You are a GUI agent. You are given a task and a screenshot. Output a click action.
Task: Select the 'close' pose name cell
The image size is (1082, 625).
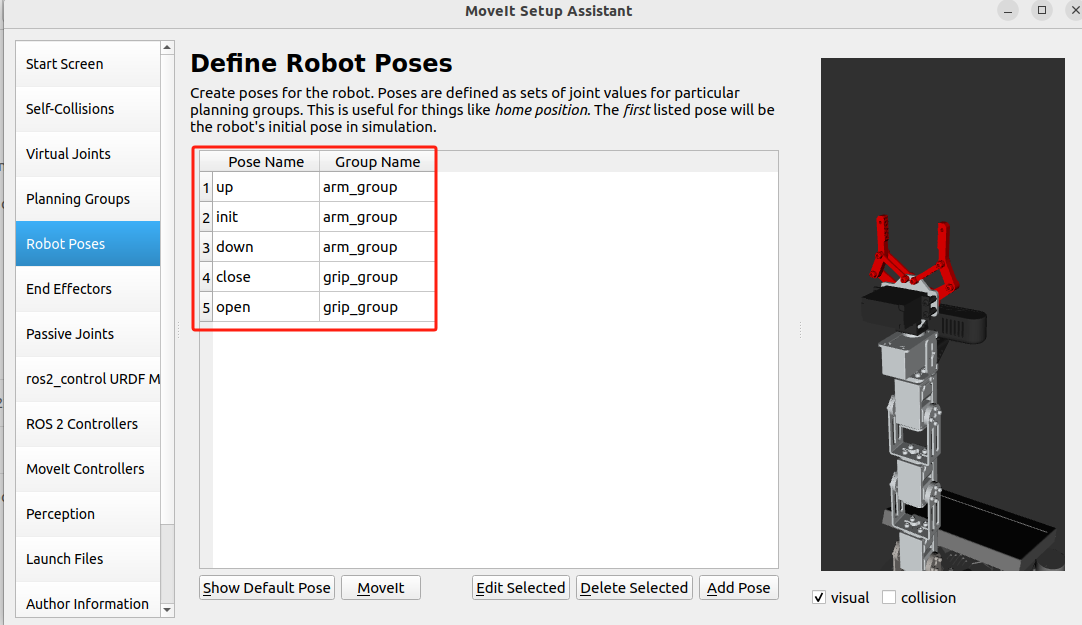[x=266, y=277]
